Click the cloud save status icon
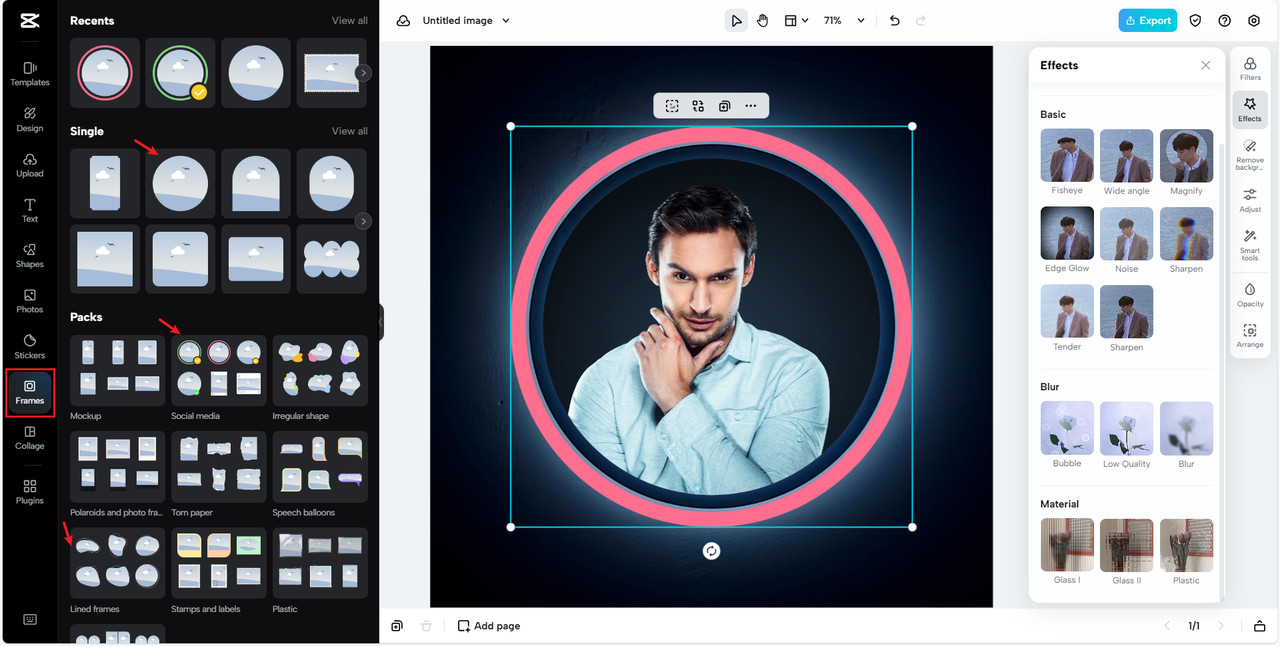Viewport: 1280px width, 646px height. click(x=403, y=20)
